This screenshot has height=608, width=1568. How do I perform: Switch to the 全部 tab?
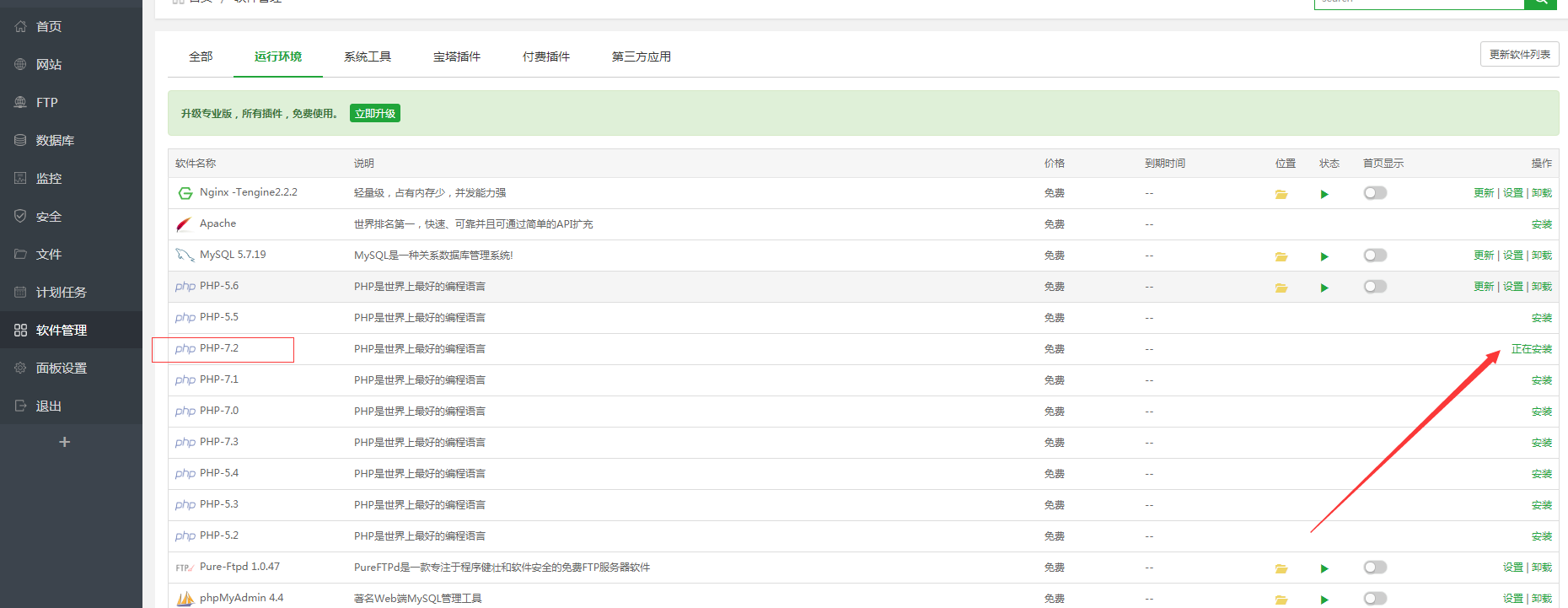201,56
